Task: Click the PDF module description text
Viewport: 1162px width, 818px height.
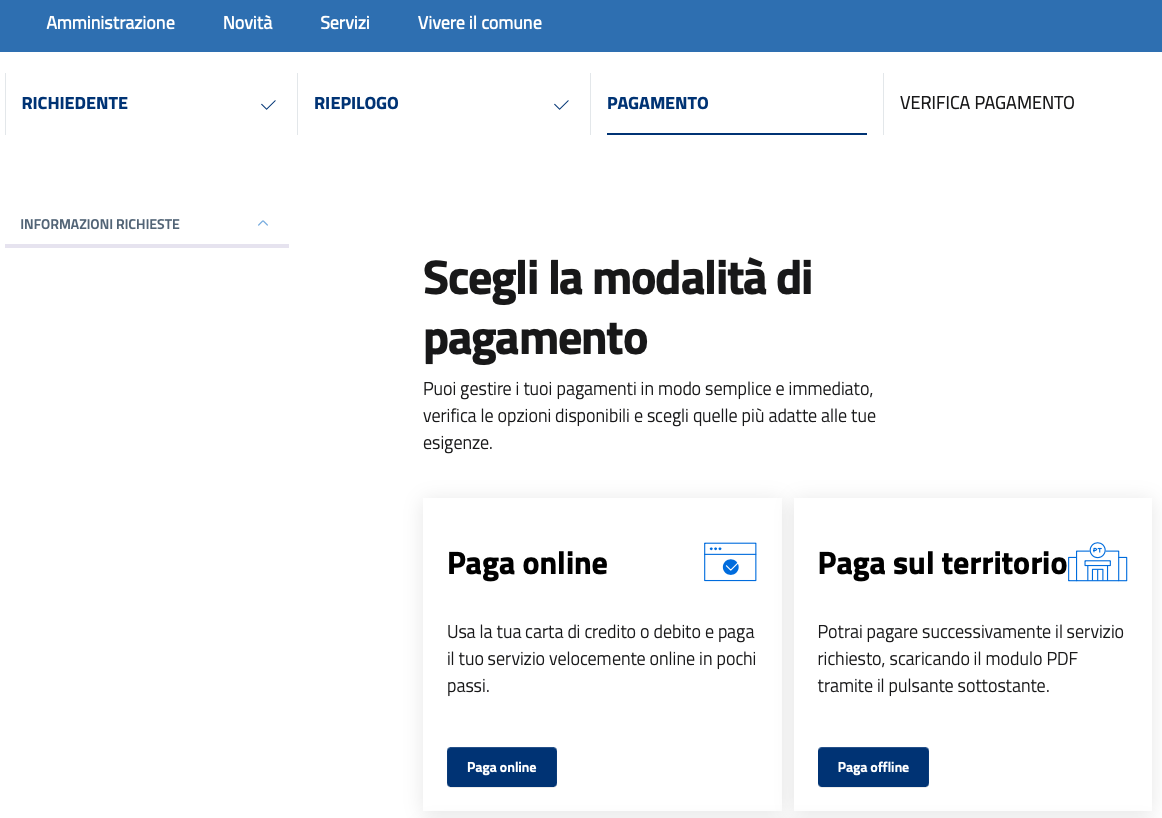Action: [x=970, y=660]
